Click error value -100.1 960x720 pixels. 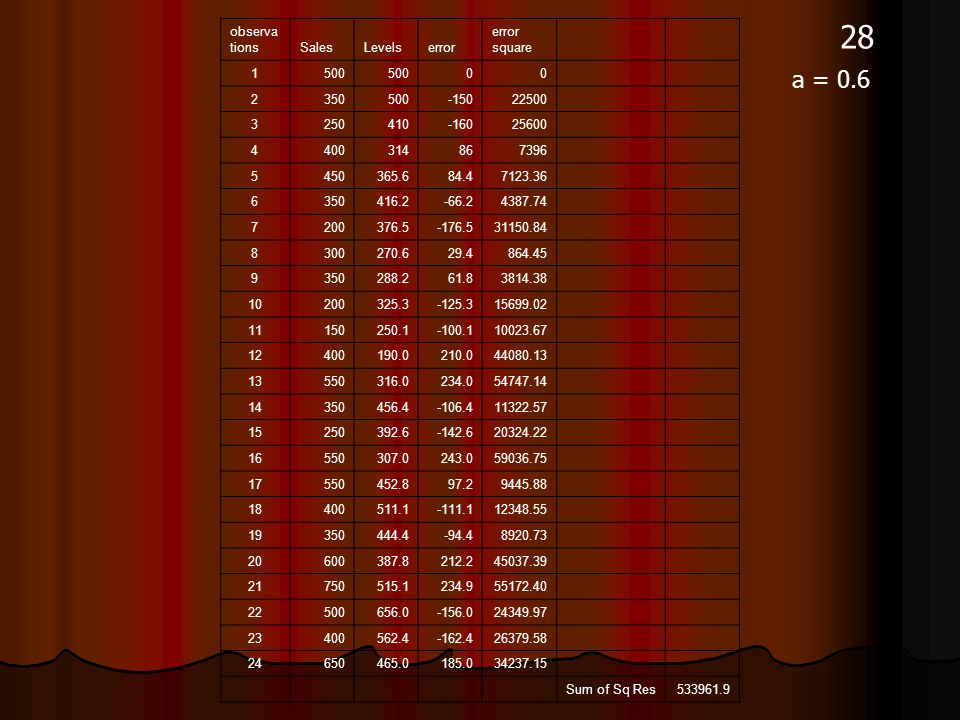455,331
